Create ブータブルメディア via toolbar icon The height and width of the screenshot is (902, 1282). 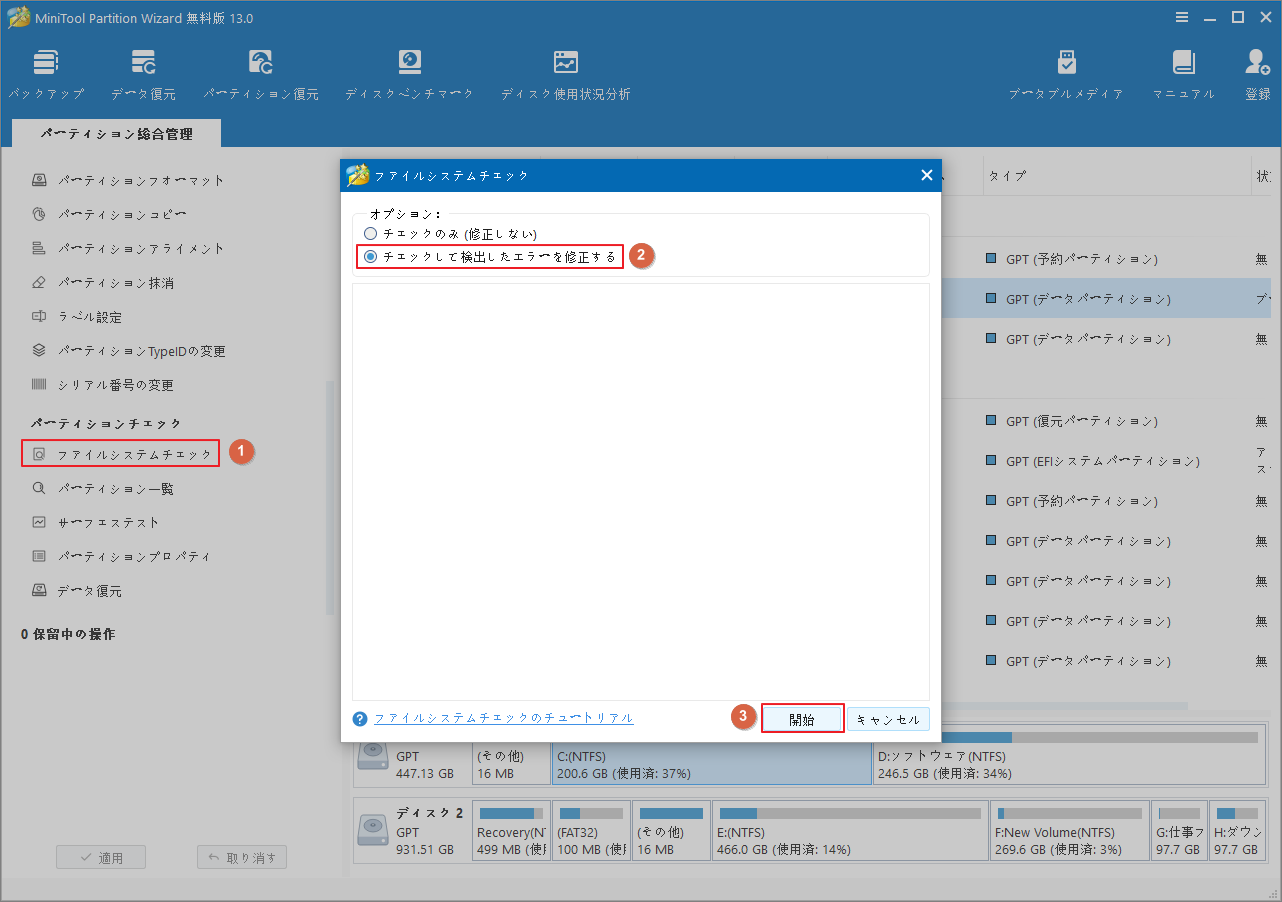tap(1066, 74)
